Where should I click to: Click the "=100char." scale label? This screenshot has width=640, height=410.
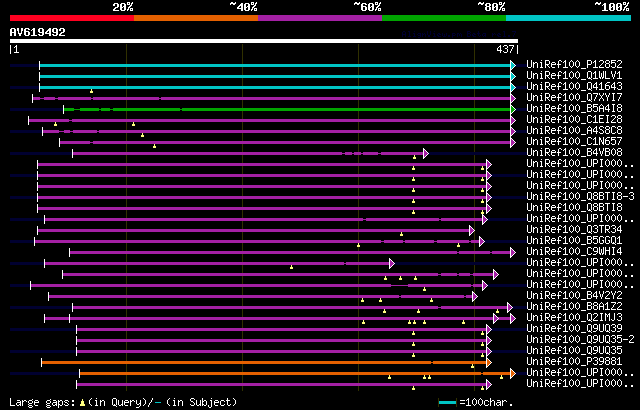(x=487, y=403)
